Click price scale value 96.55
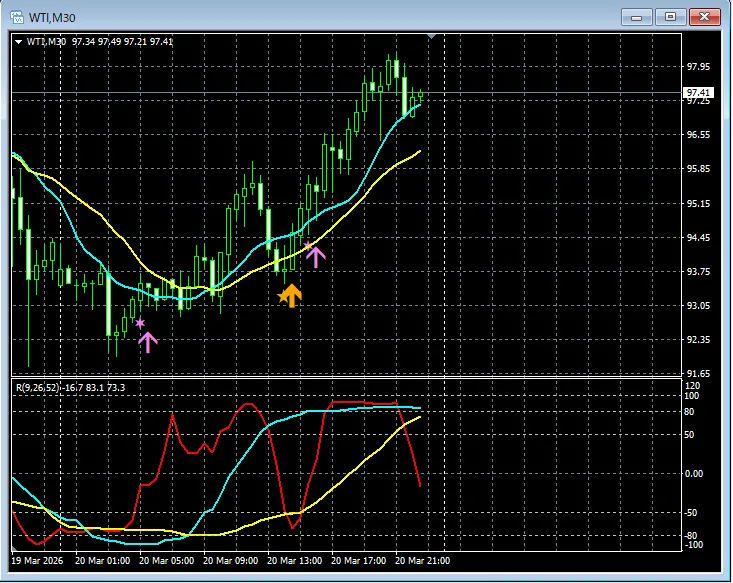733x583 pixels. point(698,135)
